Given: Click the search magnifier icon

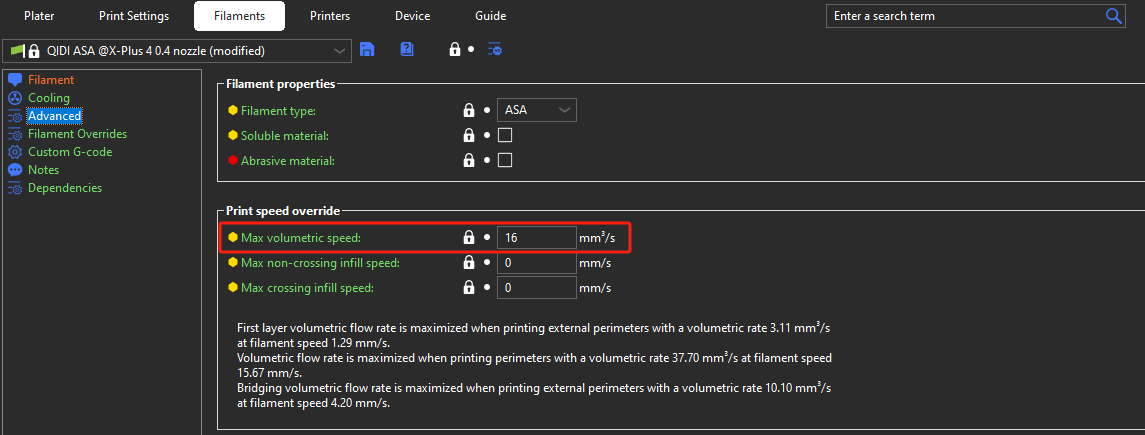Looking at the screenshot, I should pyautogui.click(x=1113, y=16).
